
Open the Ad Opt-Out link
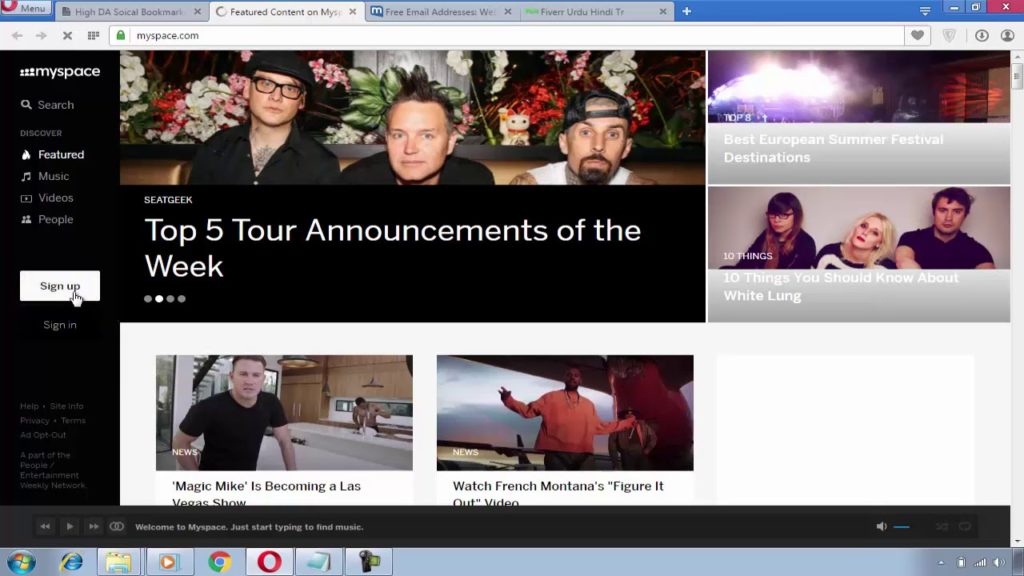43,435
